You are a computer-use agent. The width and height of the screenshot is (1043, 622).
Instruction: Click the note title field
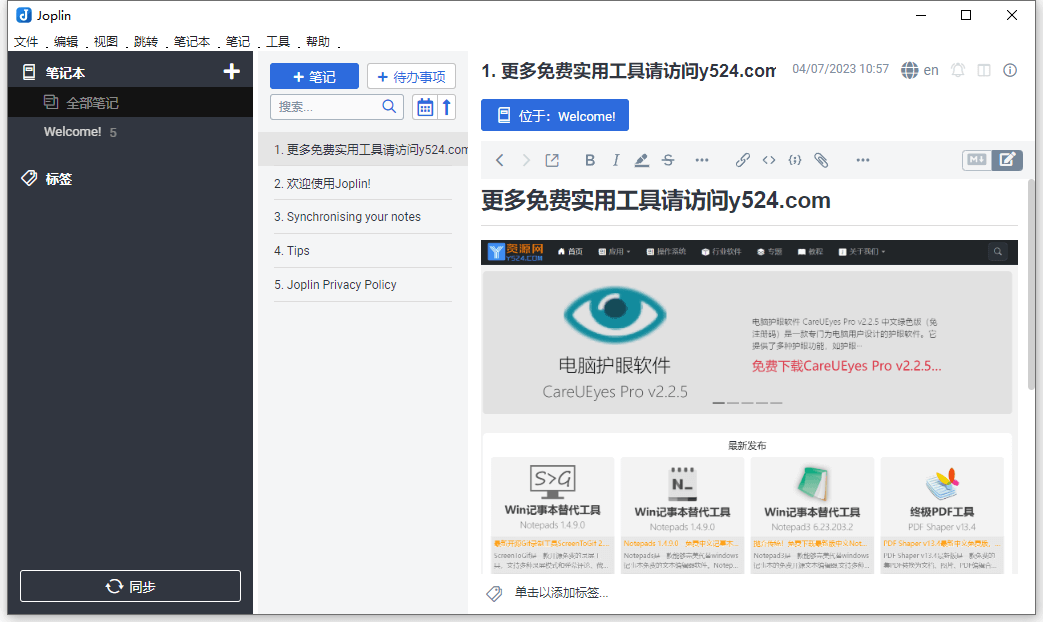[629, 71]
